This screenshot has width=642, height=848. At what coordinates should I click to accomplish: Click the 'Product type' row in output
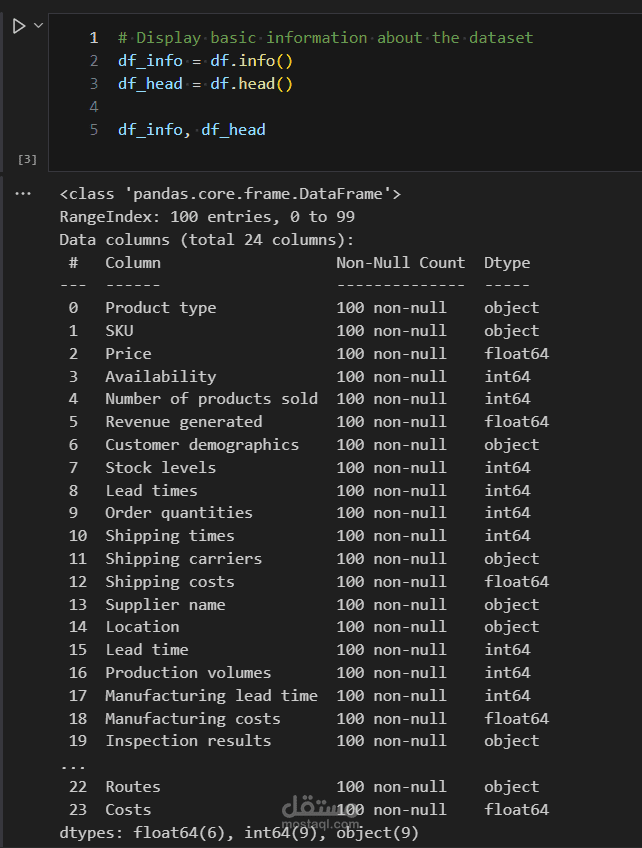(160, 308)
